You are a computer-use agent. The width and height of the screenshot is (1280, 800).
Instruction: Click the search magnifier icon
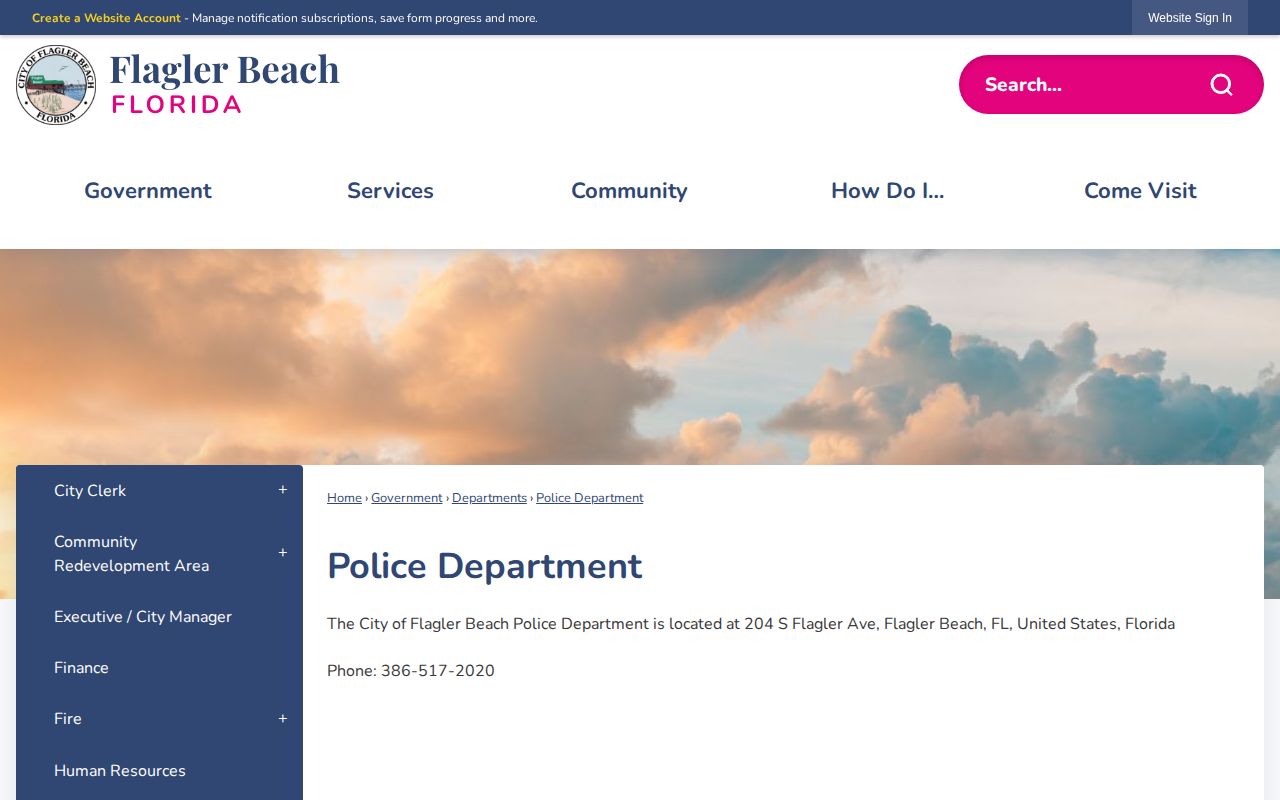(1221, 85)
